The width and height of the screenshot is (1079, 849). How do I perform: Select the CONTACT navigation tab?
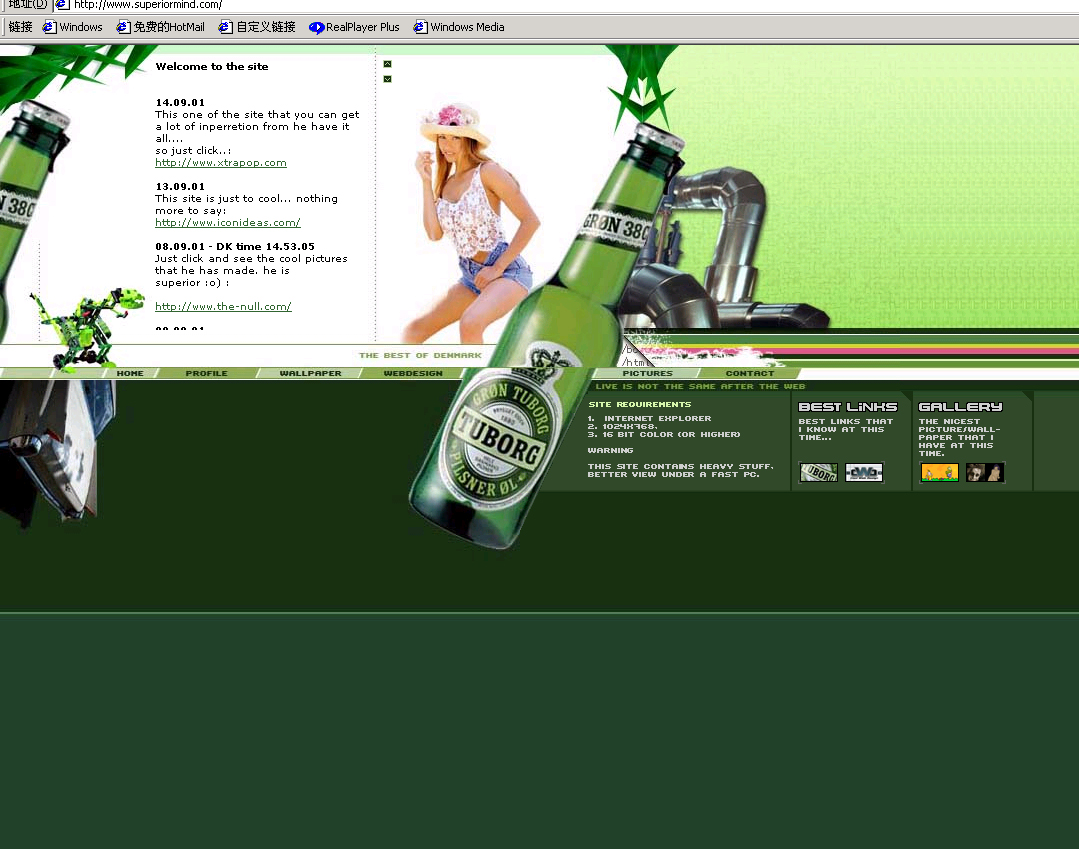tap(749, 373)
